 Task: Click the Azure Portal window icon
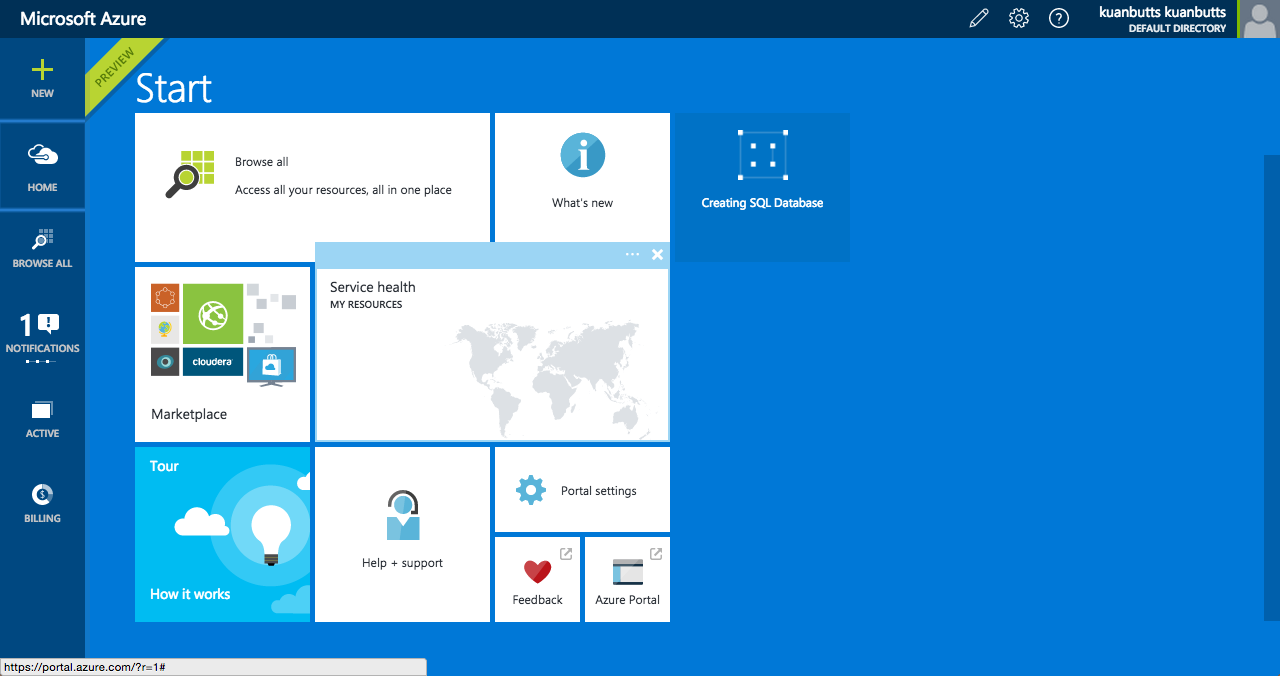click(628, 572)
